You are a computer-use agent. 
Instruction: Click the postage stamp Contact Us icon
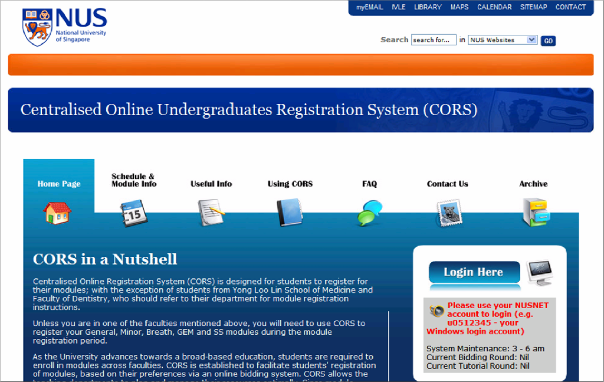[449, 213]
